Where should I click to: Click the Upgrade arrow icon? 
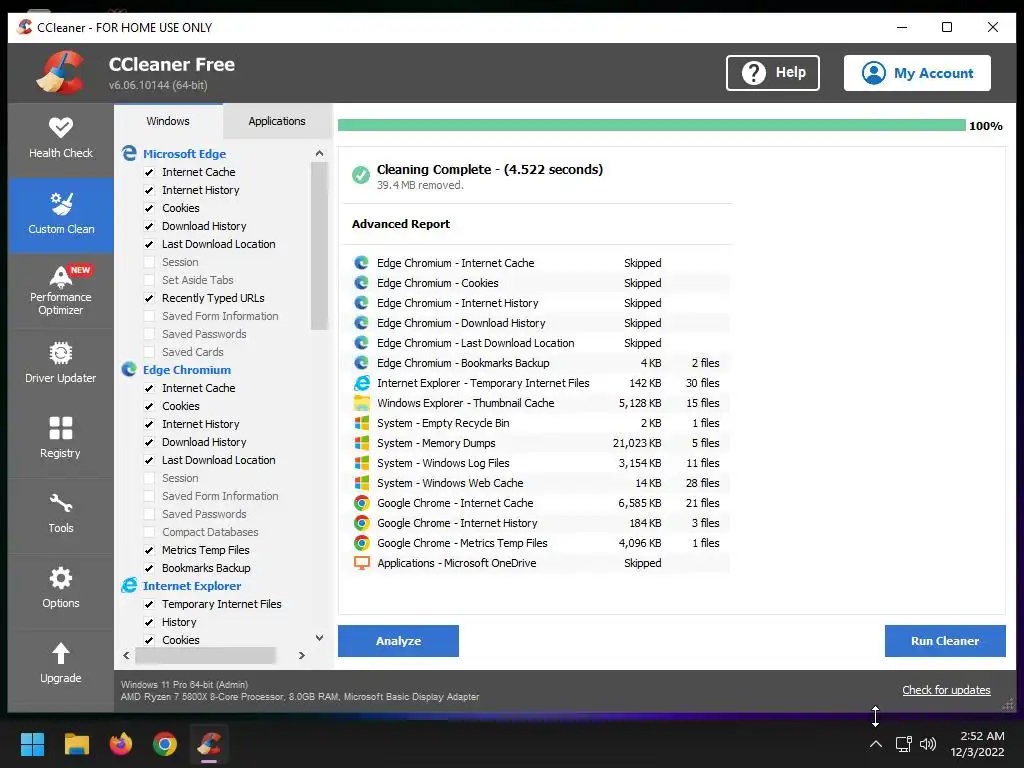coord(61,653)
